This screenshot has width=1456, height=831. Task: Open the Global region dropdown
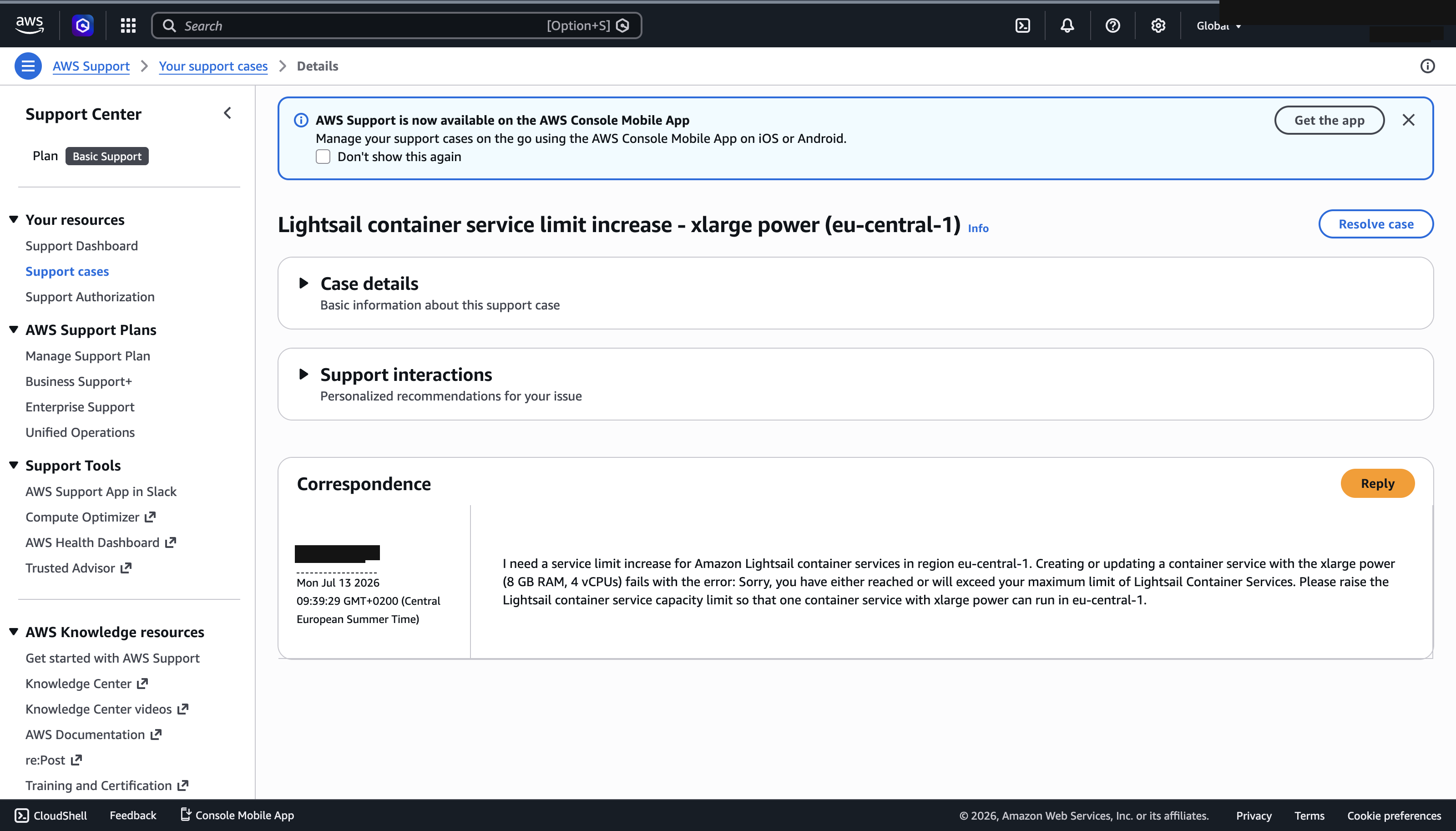(x=1218, y=25)
